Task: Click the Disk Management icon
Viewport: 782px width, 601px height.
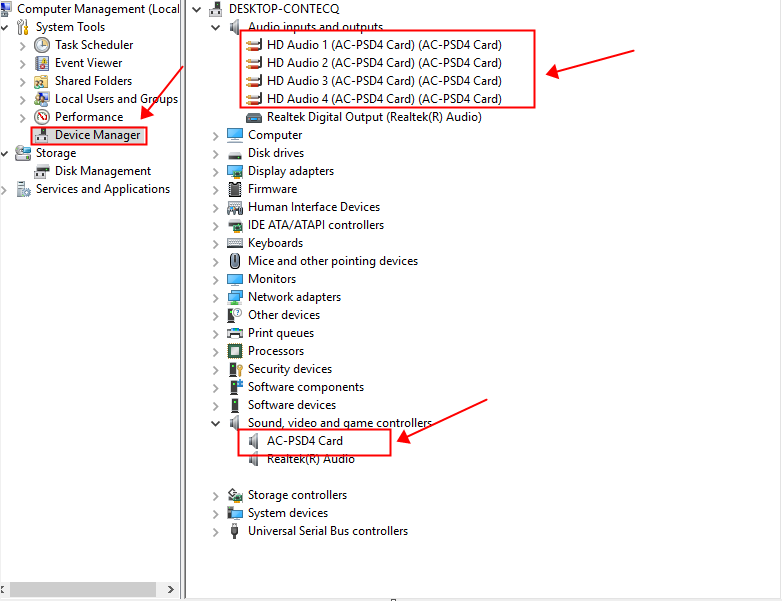Action: (41, 171)
